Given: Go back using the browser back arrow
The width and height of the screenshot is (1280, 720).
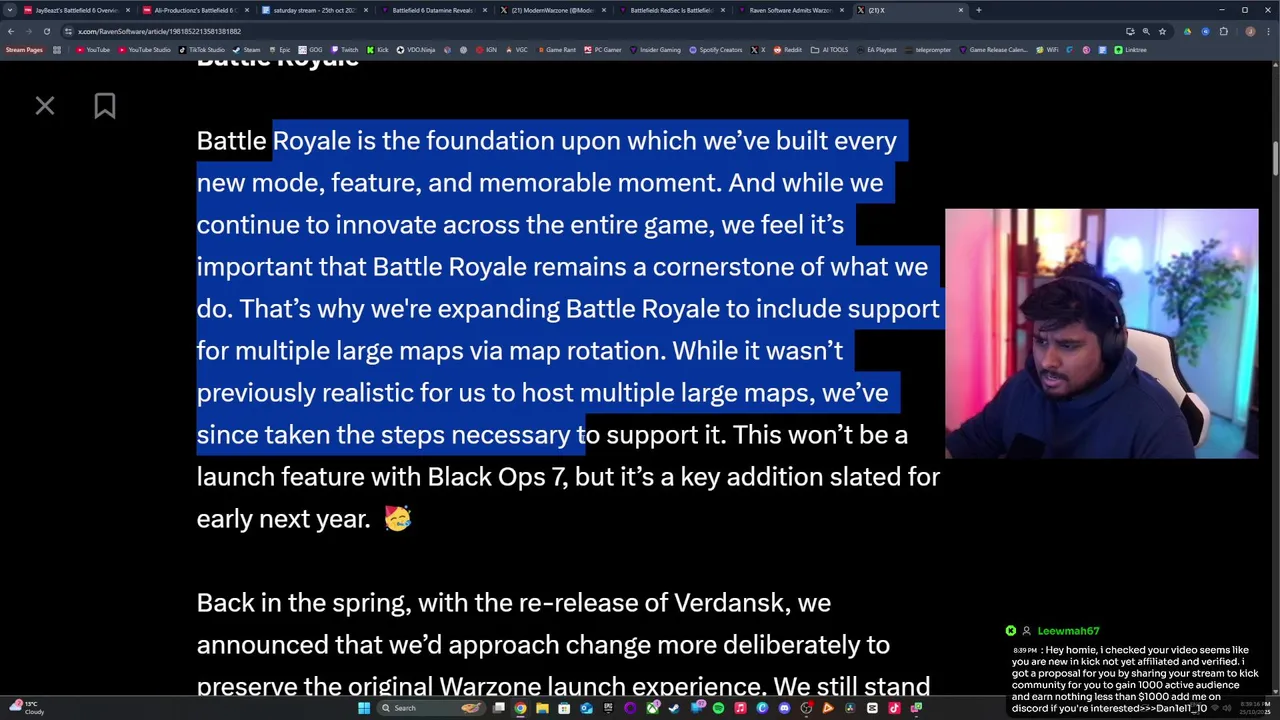Looking at the screenshot, I should (x=11, y=31).
